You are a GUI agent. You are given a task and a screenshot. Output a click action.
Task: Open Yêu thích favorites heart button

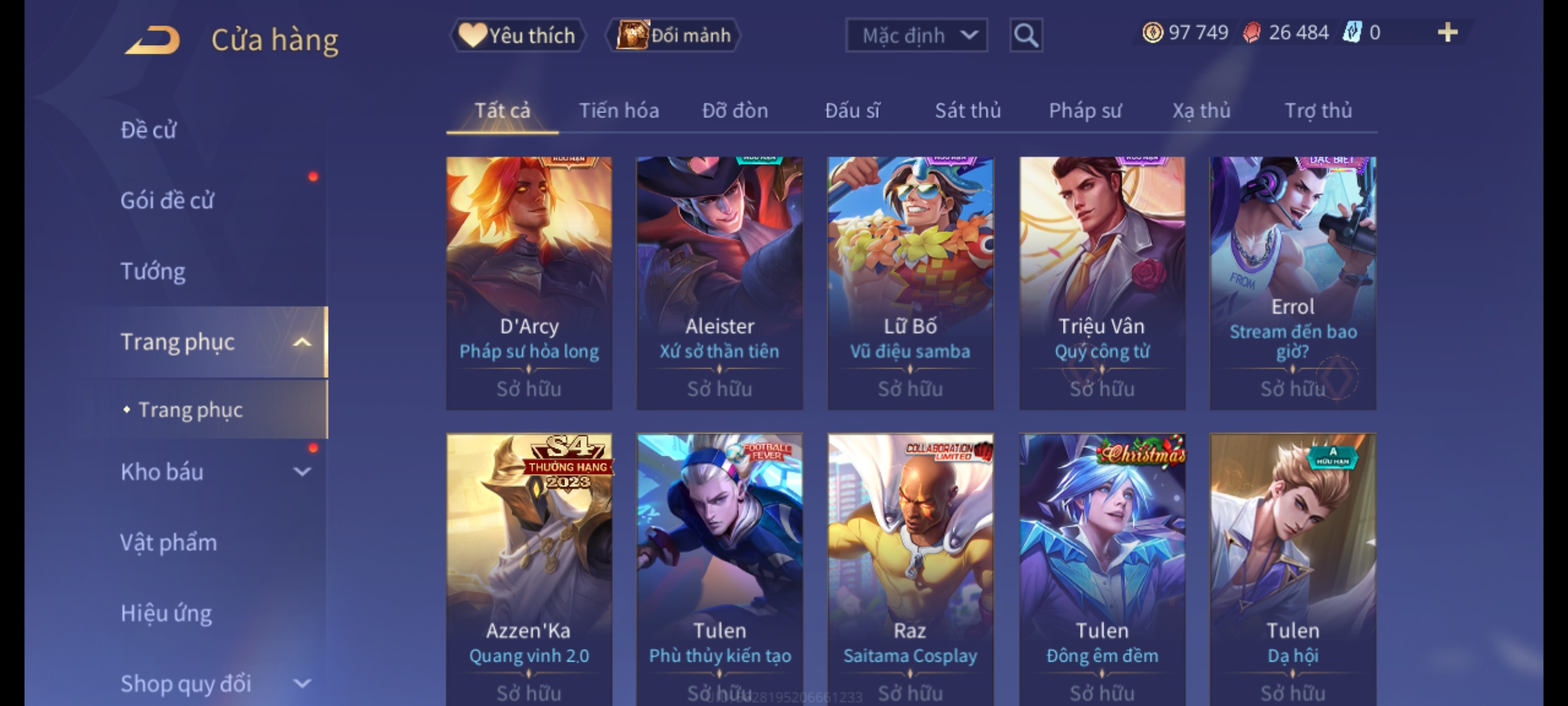(x=517, y=35)
